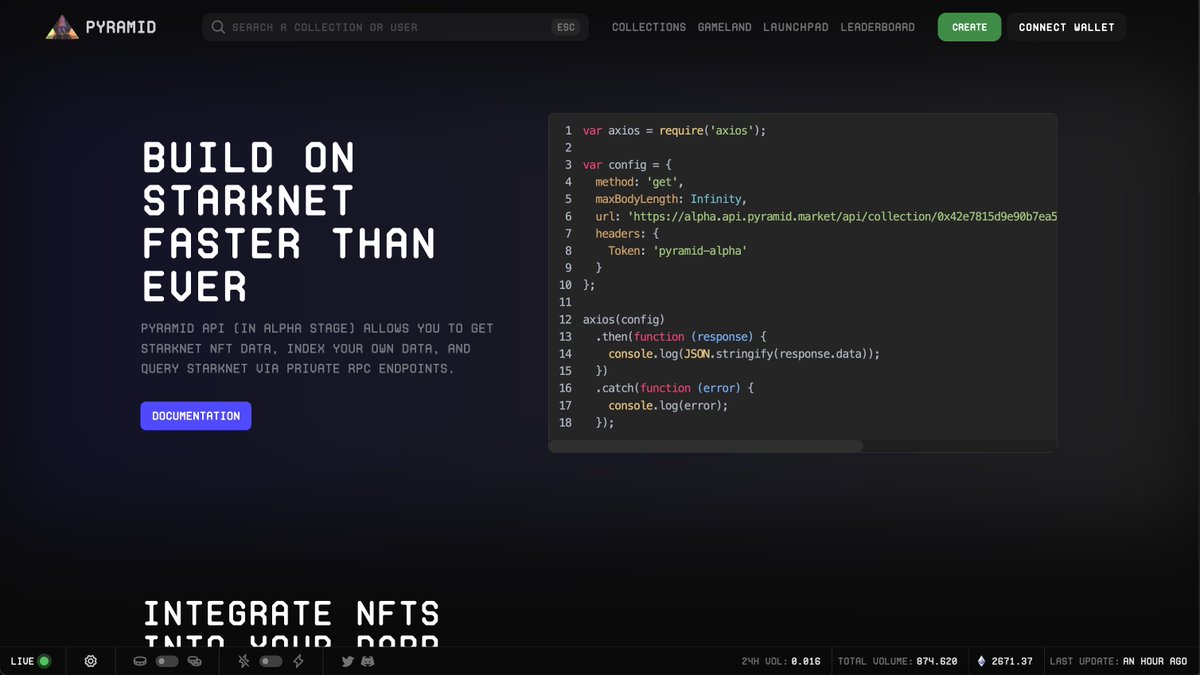This screenshot has width=1200, height=675.
Task: Click the Ethereum price icon
Action: coord(981,661)
